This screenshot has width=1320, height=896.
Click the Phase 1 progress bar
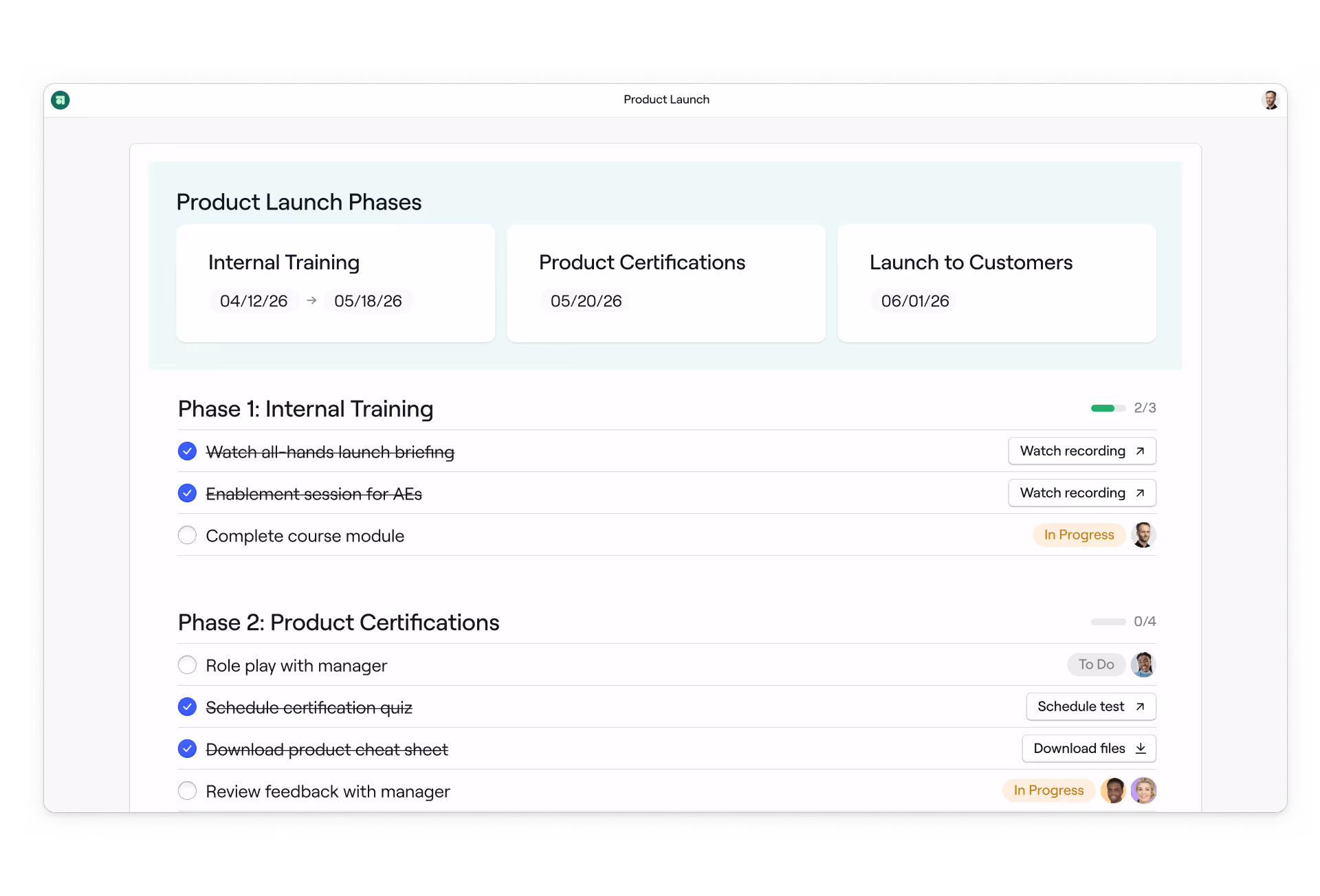(x=1108, y=408)
